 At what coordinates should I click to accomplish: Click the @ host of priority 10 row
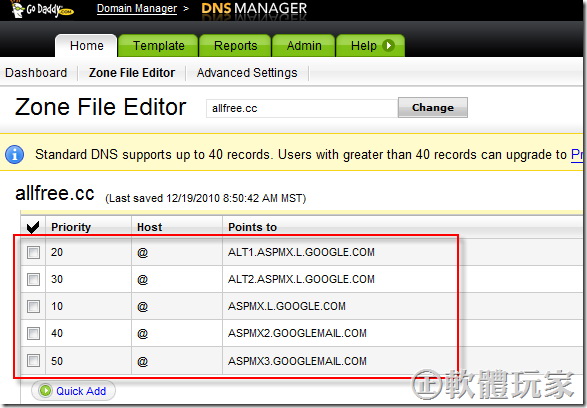143,307
